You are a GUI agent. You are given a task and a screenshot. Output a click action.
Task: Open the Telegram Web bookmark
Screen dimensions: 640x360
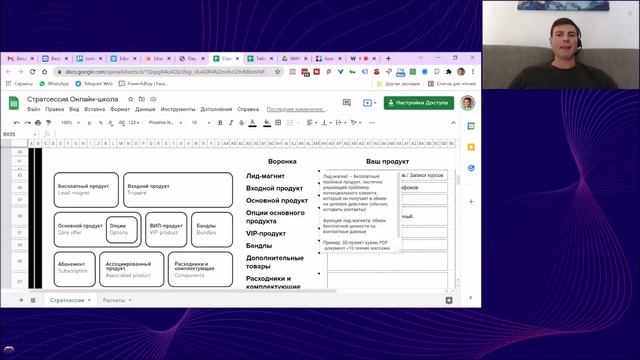pyautogui.click(x=94, y=83)
